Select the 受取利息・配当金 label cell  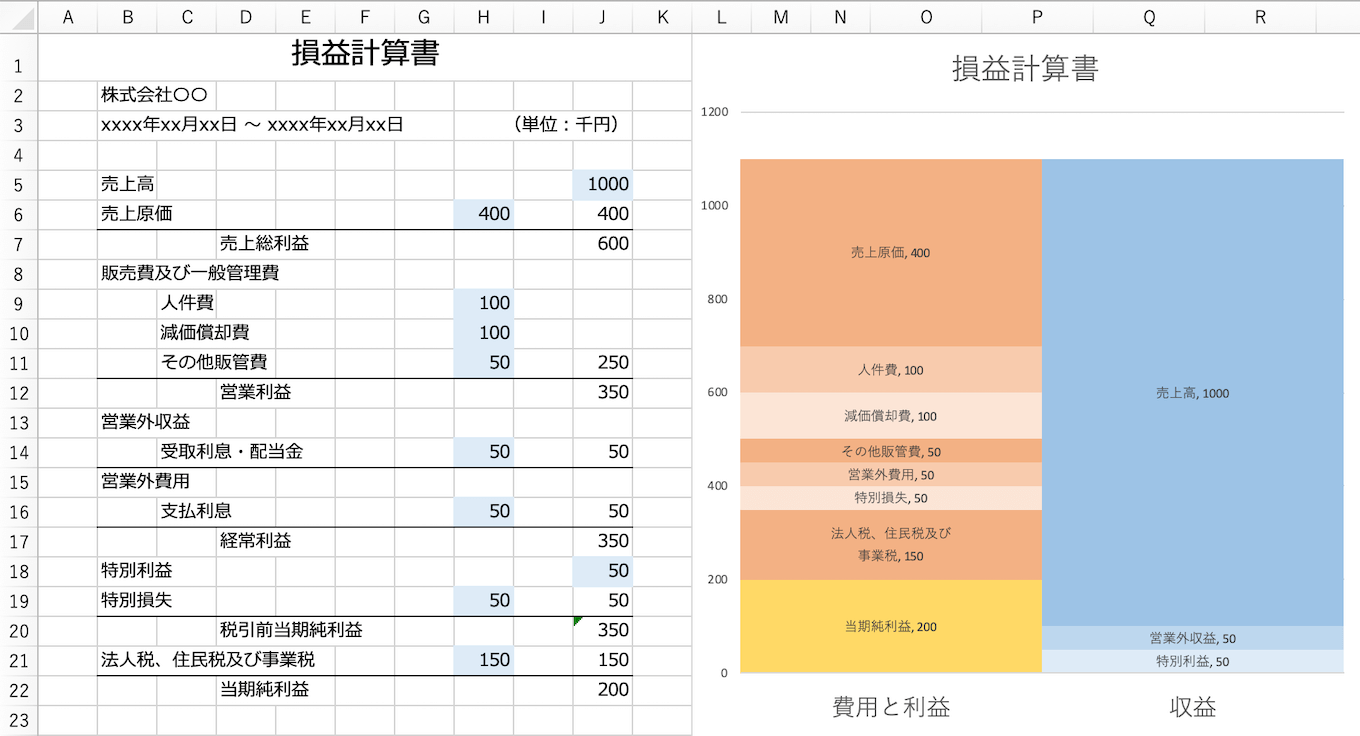231,452
